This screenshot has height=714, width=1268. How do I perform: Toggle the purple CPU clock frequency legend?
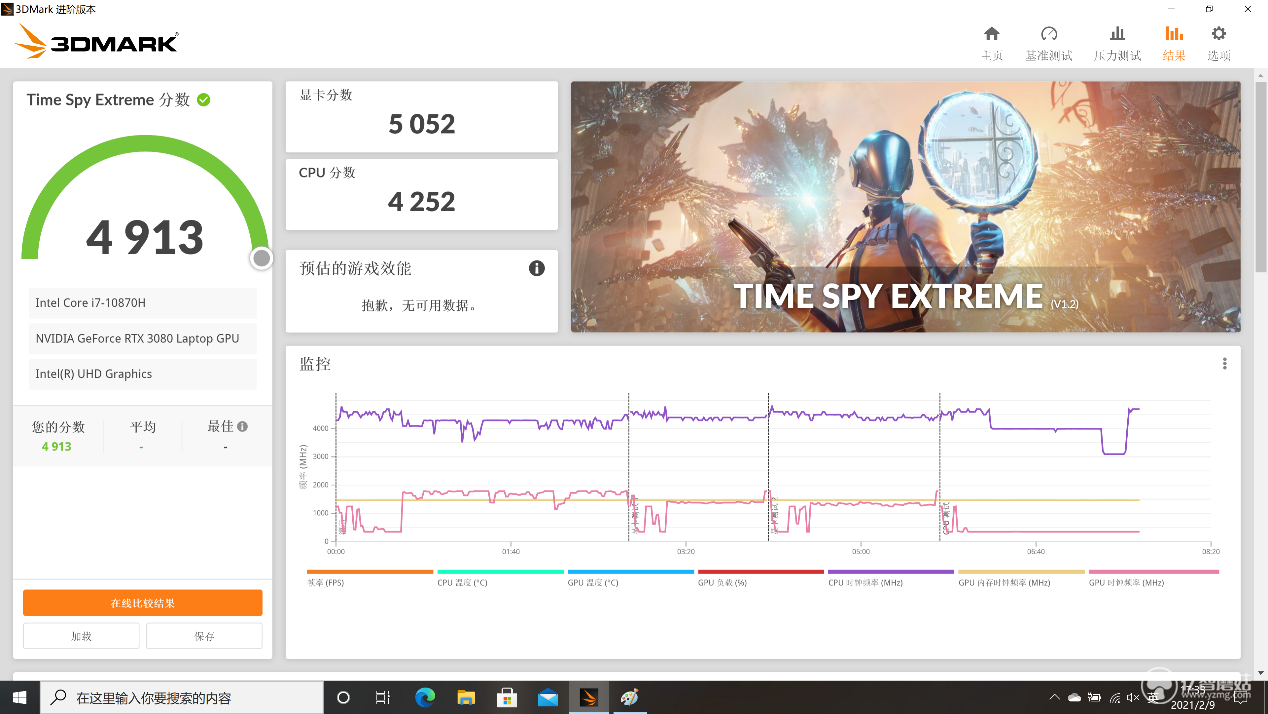891,577
